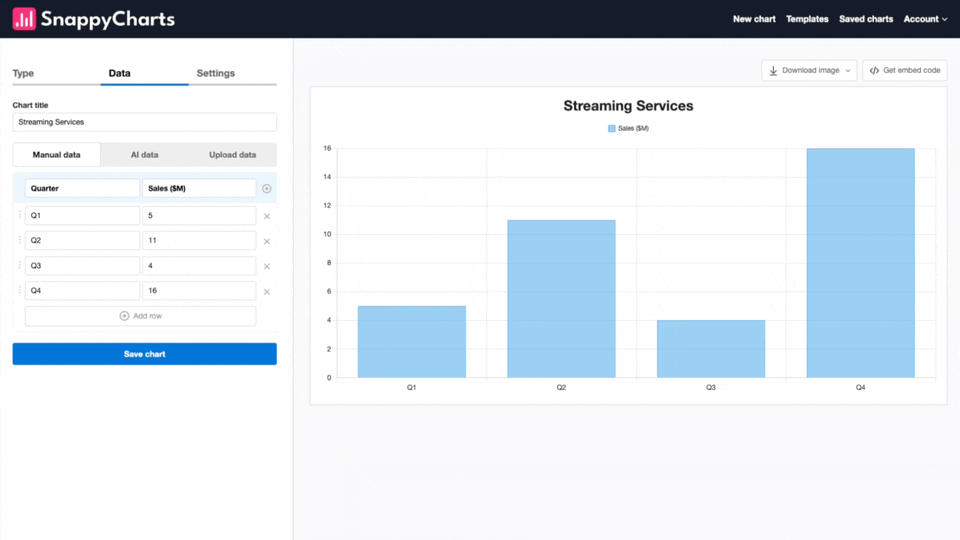Image resolution: width=960 pixels, height=540 pixels.
Task: Click the SnappyCharts brand name text
Action: [108, 20]
